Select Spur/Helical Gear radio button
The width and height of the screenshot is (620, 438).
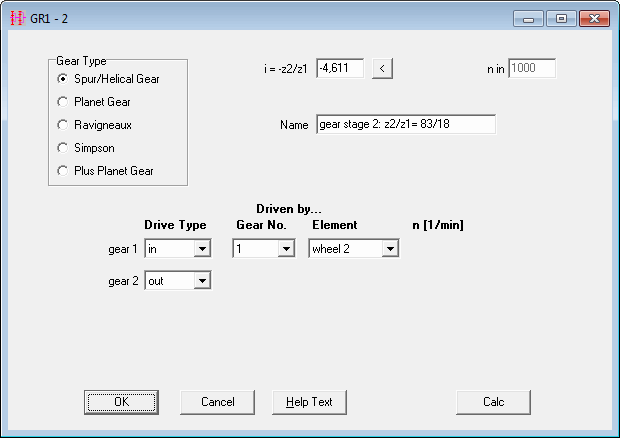[63, 78]
